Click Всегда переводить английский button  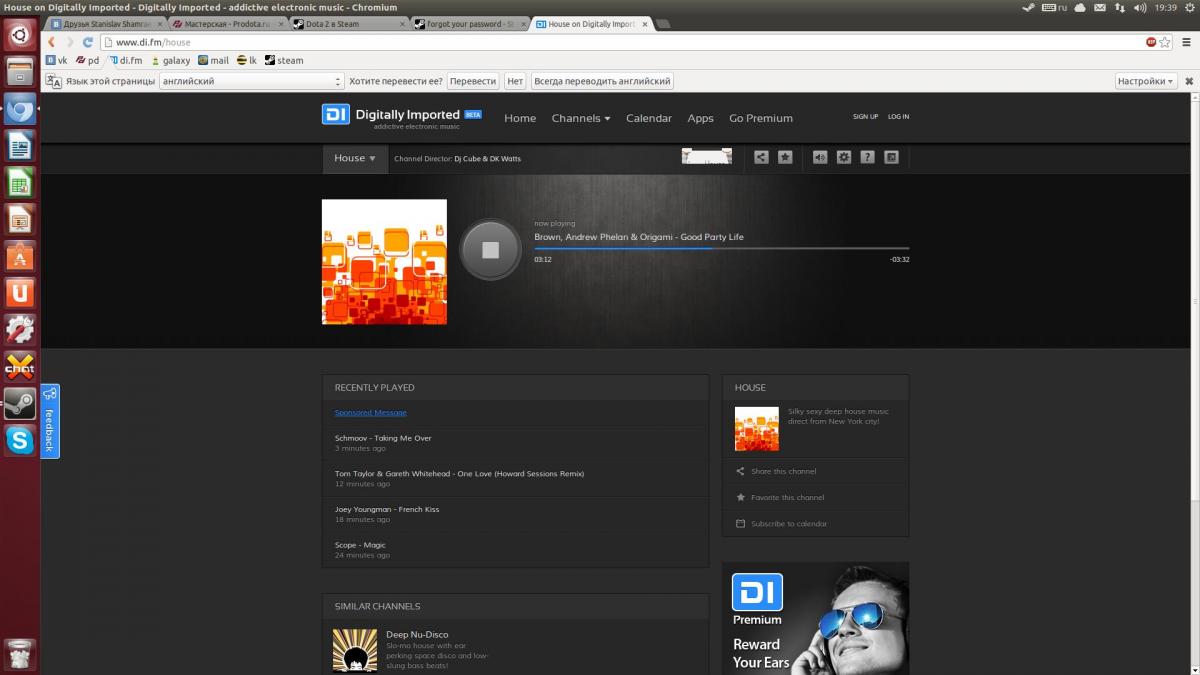coord(601,81)
